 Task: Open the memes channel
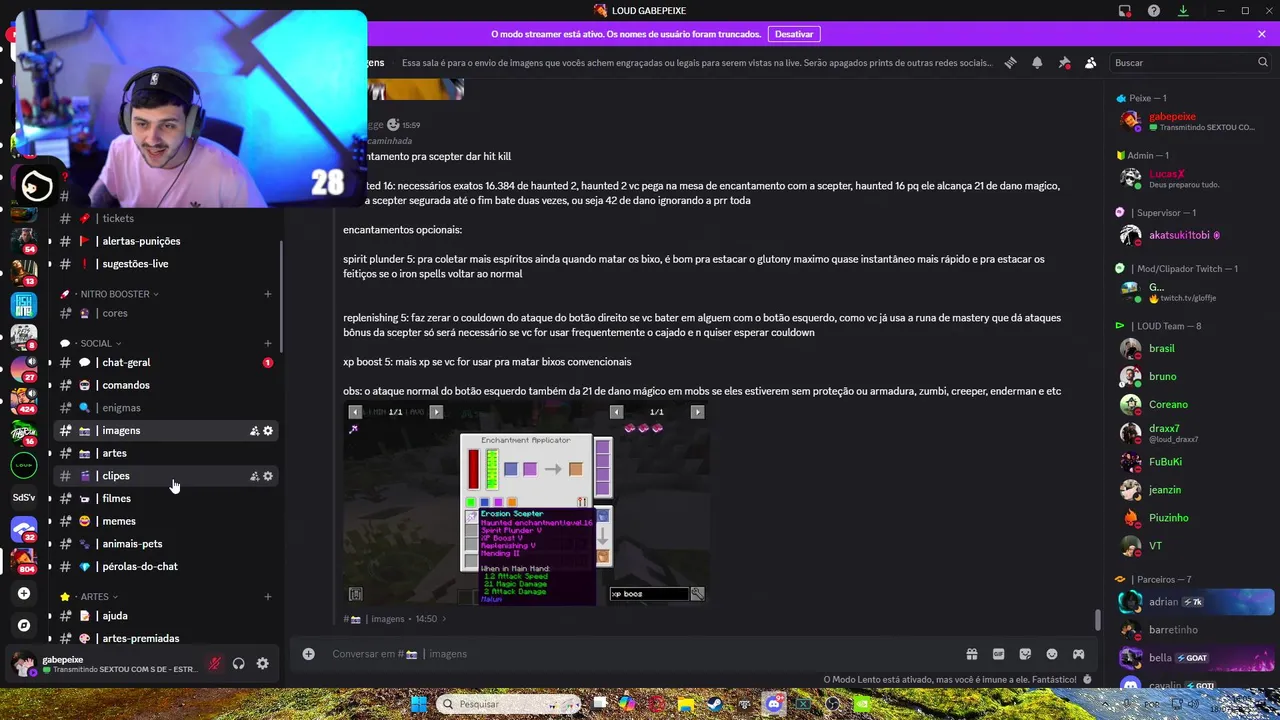point(165,521)
